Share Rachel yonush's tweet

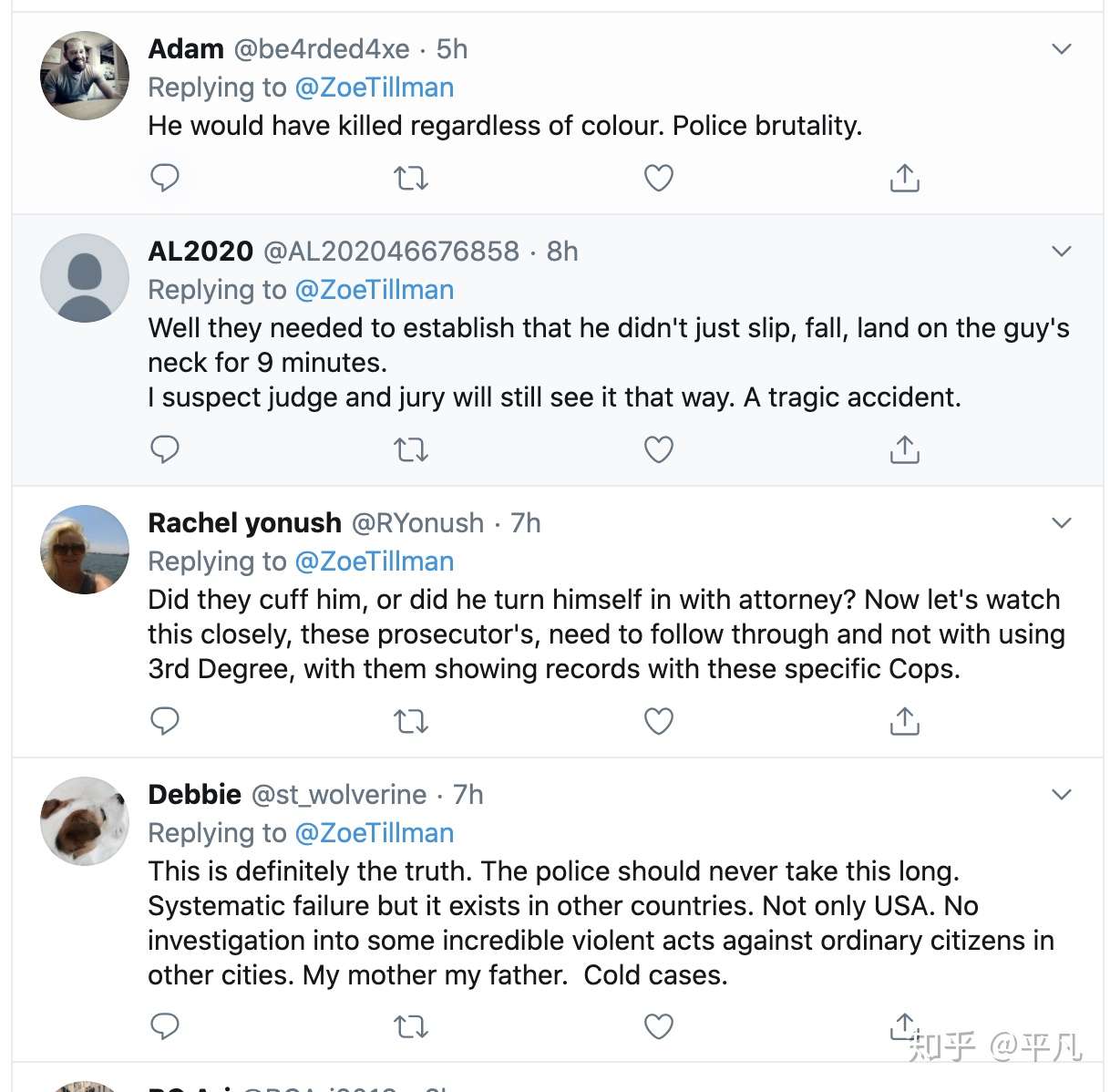904,720
